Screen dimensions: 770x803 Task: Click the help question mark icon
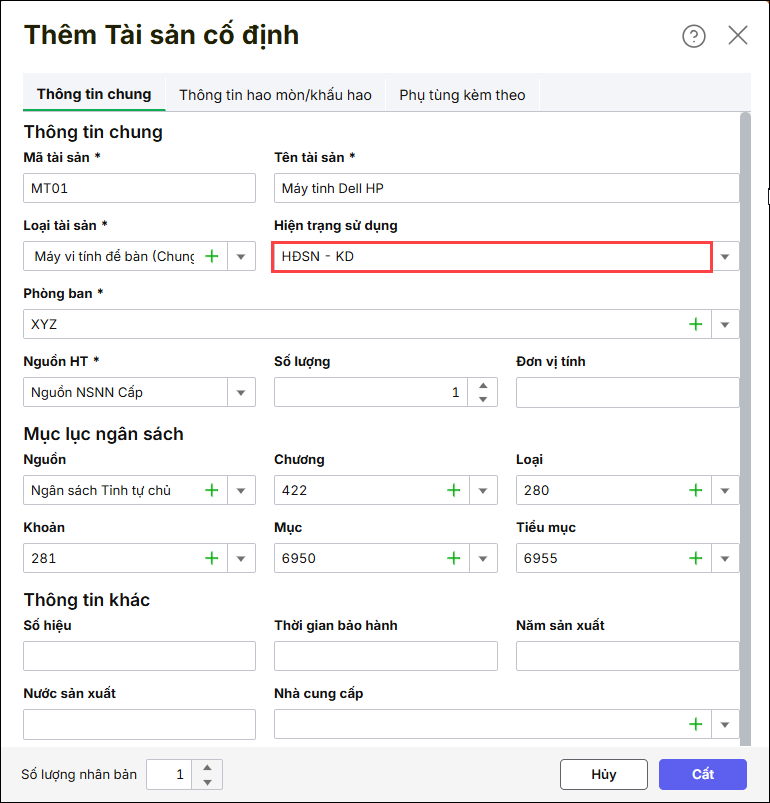point(693,36)
